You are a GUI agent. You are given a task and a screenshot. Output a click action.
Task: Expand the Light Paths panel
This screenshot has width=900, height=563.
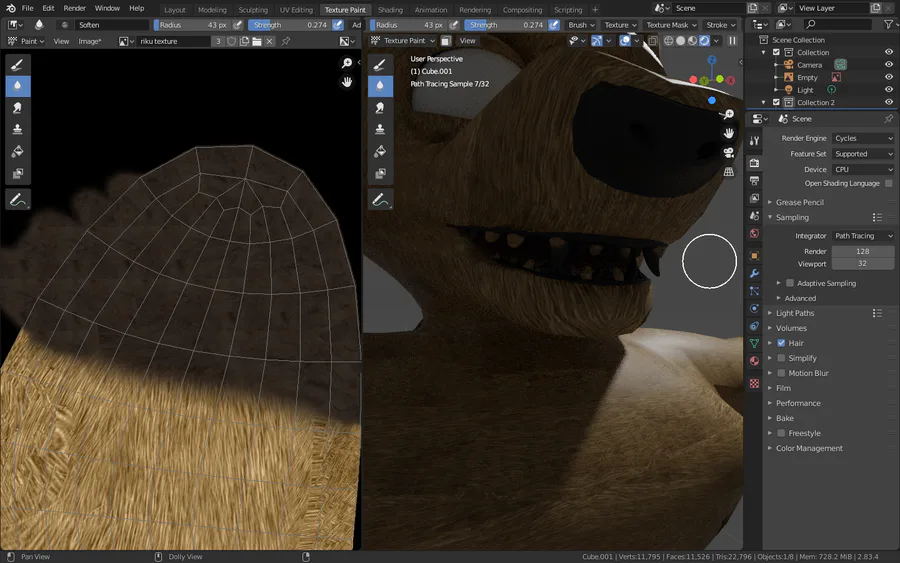click(795, 313)
